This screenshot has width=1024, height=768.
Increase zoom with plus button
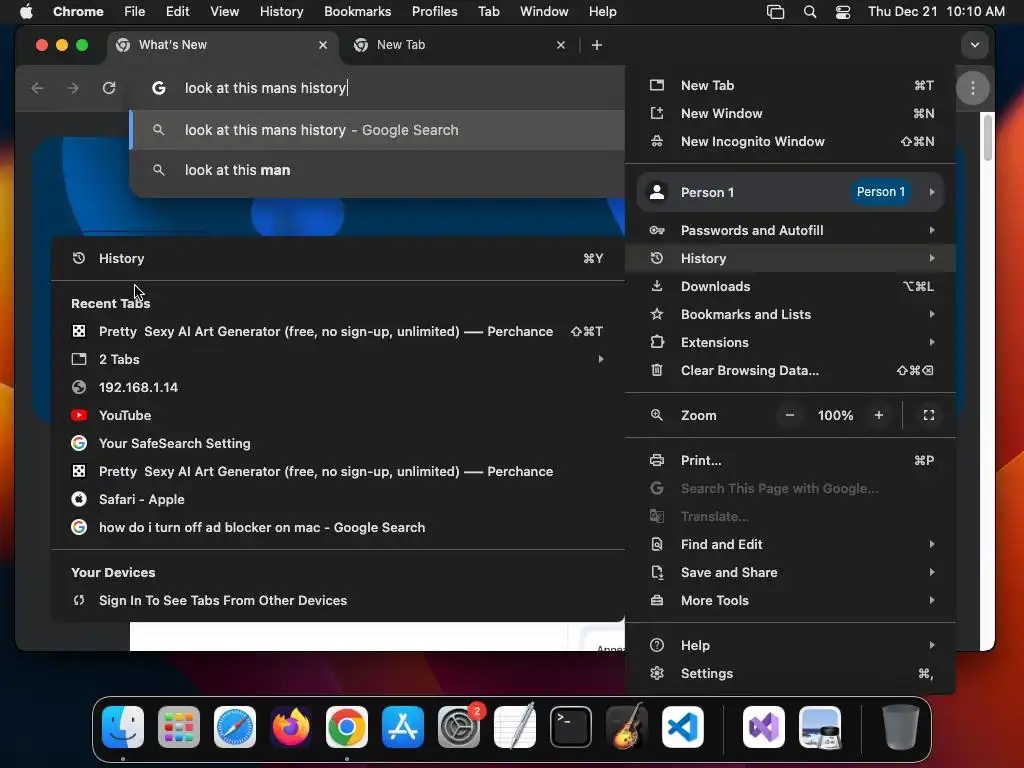(x=878, y=415)
